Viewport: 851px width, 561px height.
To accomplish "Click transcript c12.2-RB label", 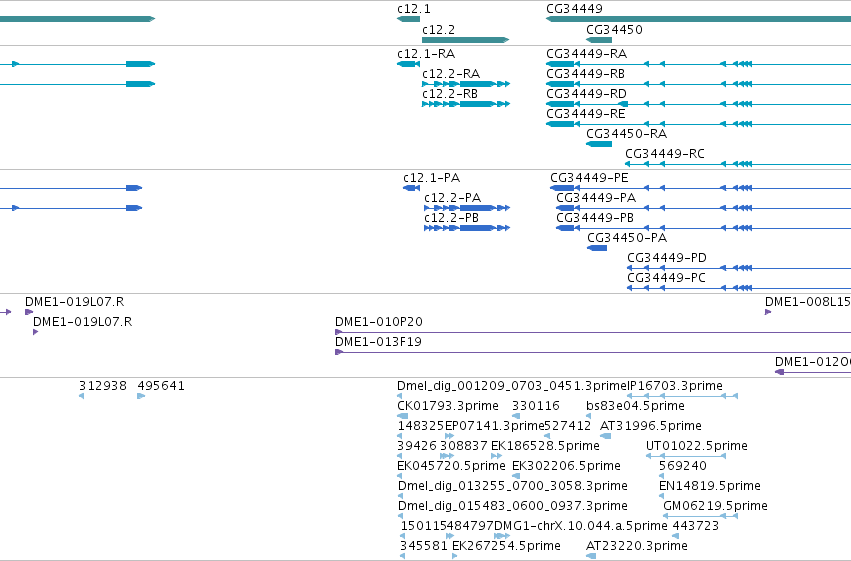I will [x=450, y=94].
